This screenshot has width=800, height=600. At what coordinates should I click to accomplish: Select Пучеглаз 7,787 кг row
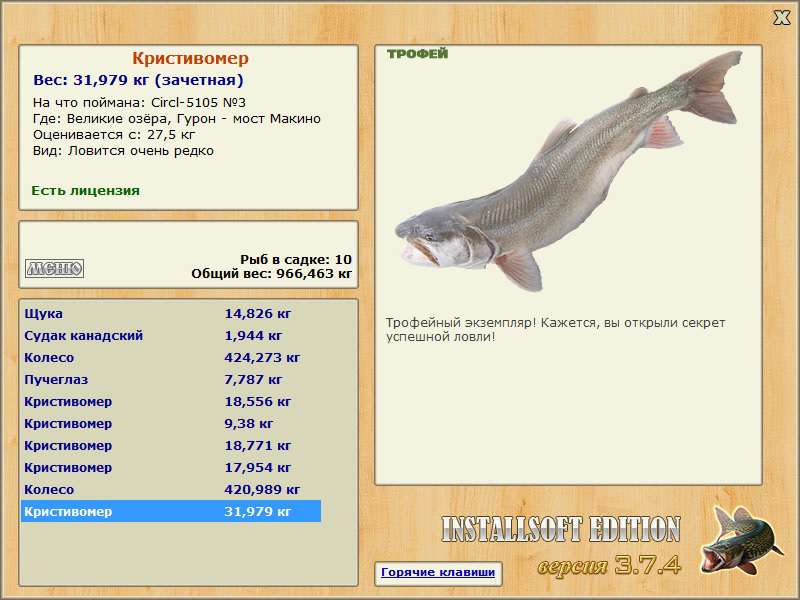click(x=170, y=379)
